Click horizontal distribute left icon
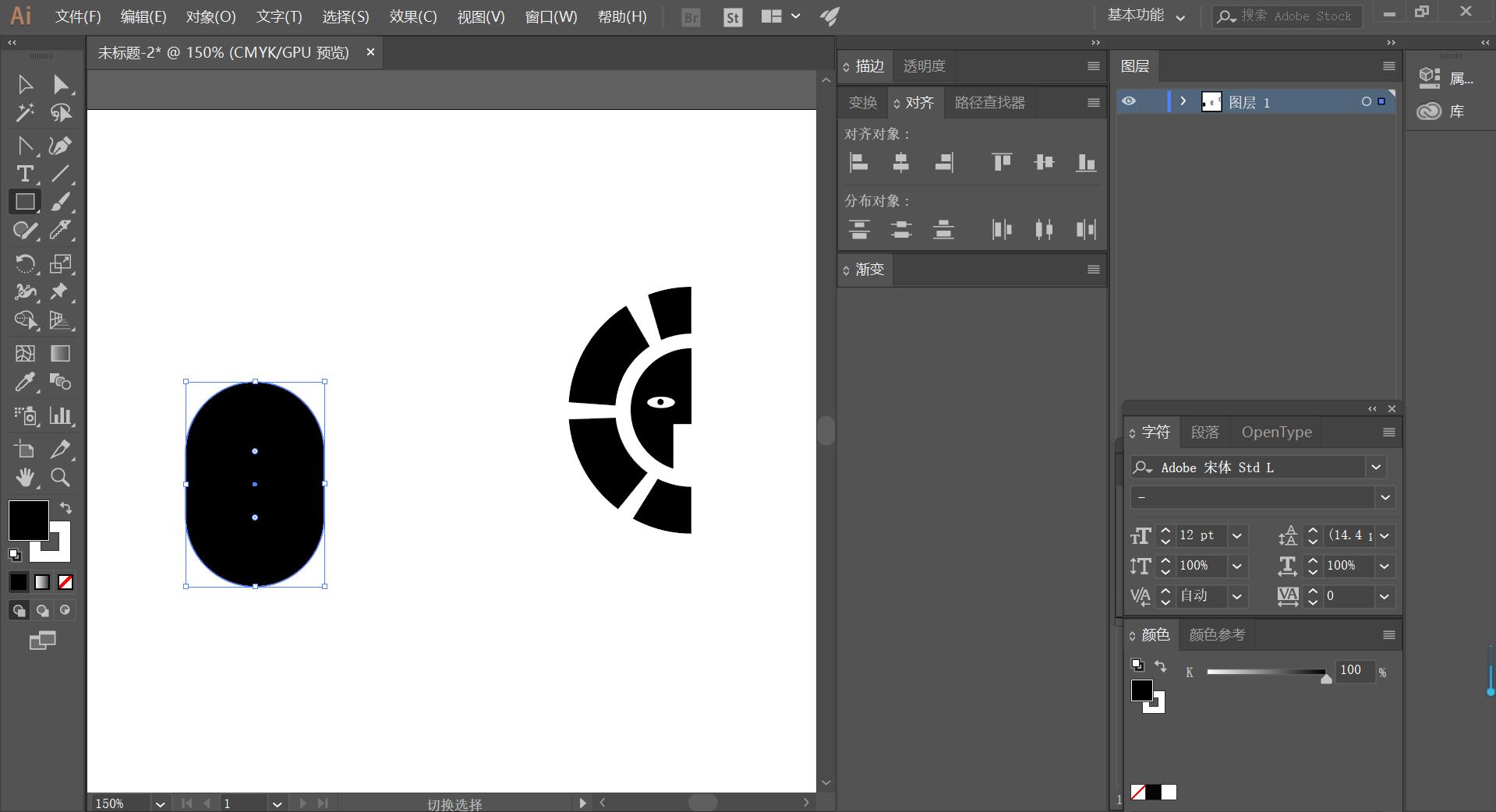 (x=1002, y=229)
